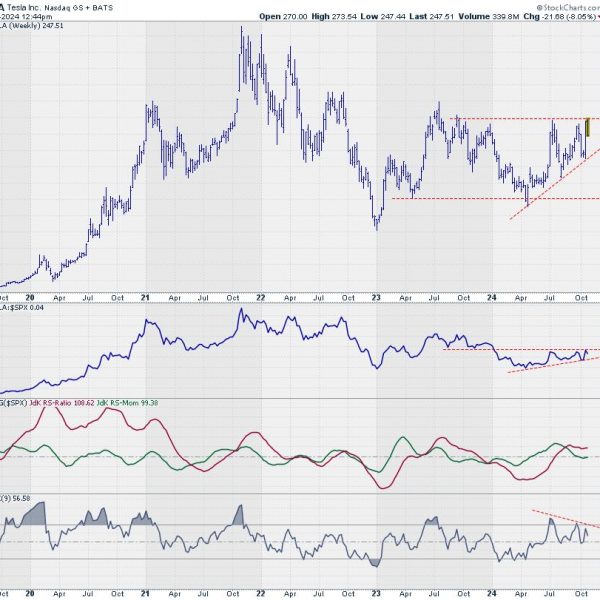Viewport: 600px width, 600px height.
Task: Click year label 21 on price panel axis
Action: click(145, 297)
